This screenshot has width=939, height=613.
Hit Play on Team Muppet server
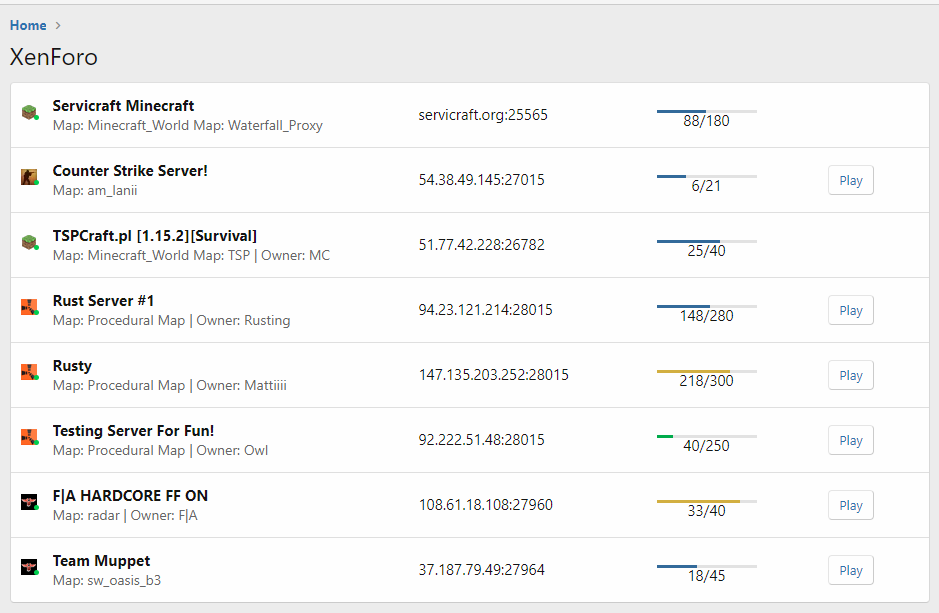pos(850,570)
